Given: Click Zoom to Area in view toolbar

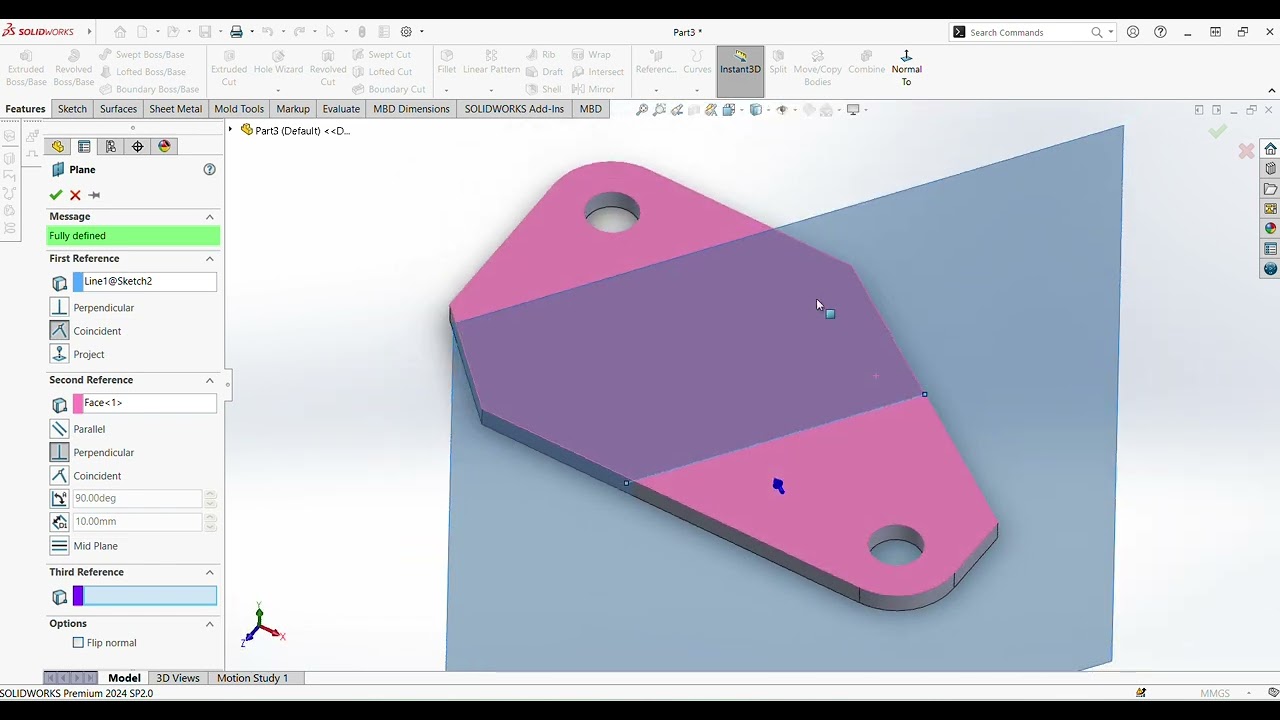Looking at the screenshot, I should (660, 110).
